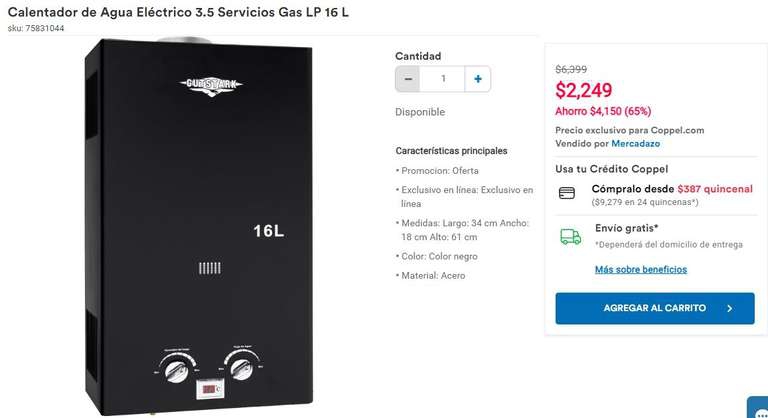Click the Usa tu Crédito Coppel heading
768x418 pixels.
click(x=611, y=169)
